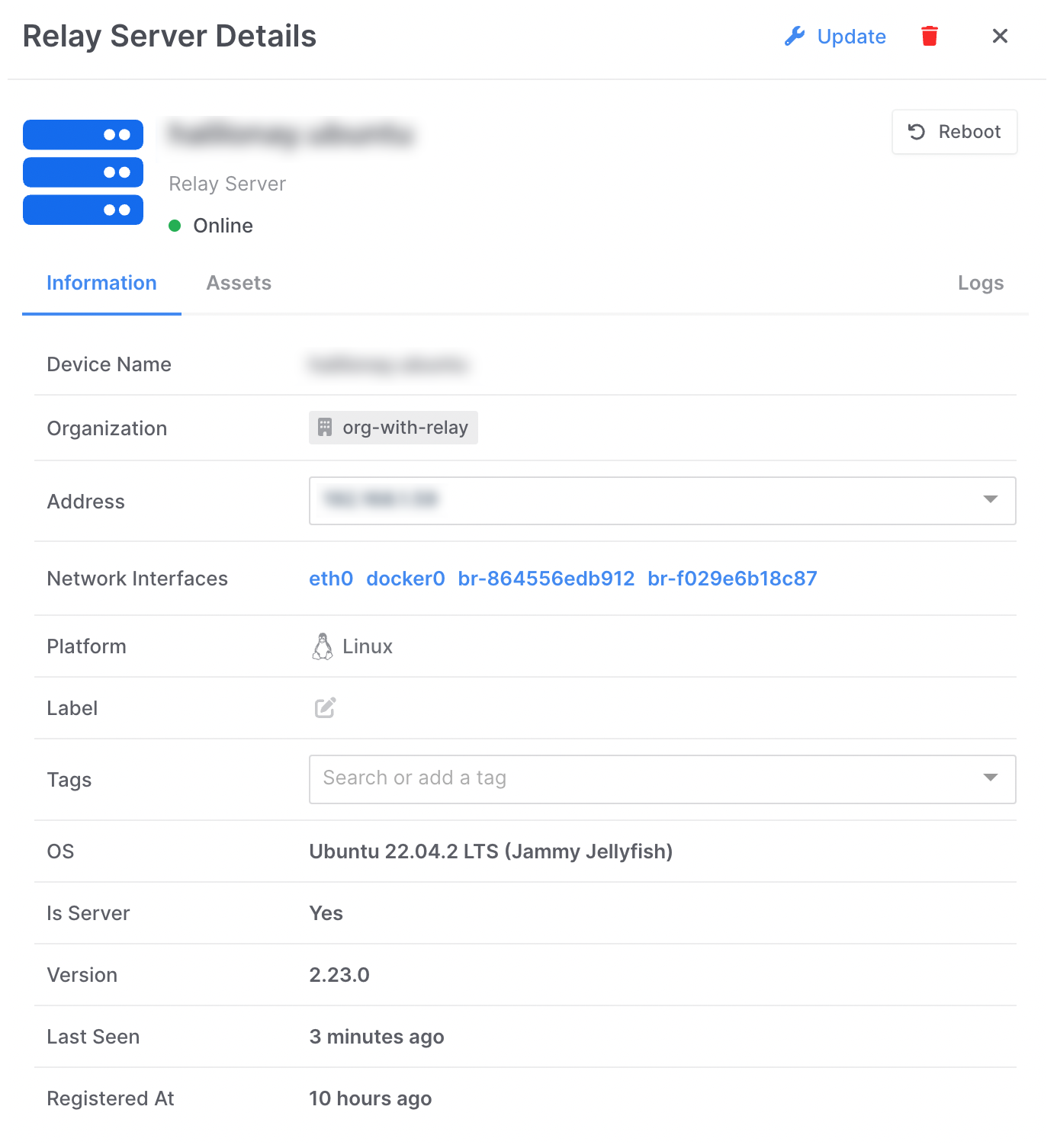Click the Linux penguin platform icon
This screenshot has height=1148, width=1057.
coord(323,646)
